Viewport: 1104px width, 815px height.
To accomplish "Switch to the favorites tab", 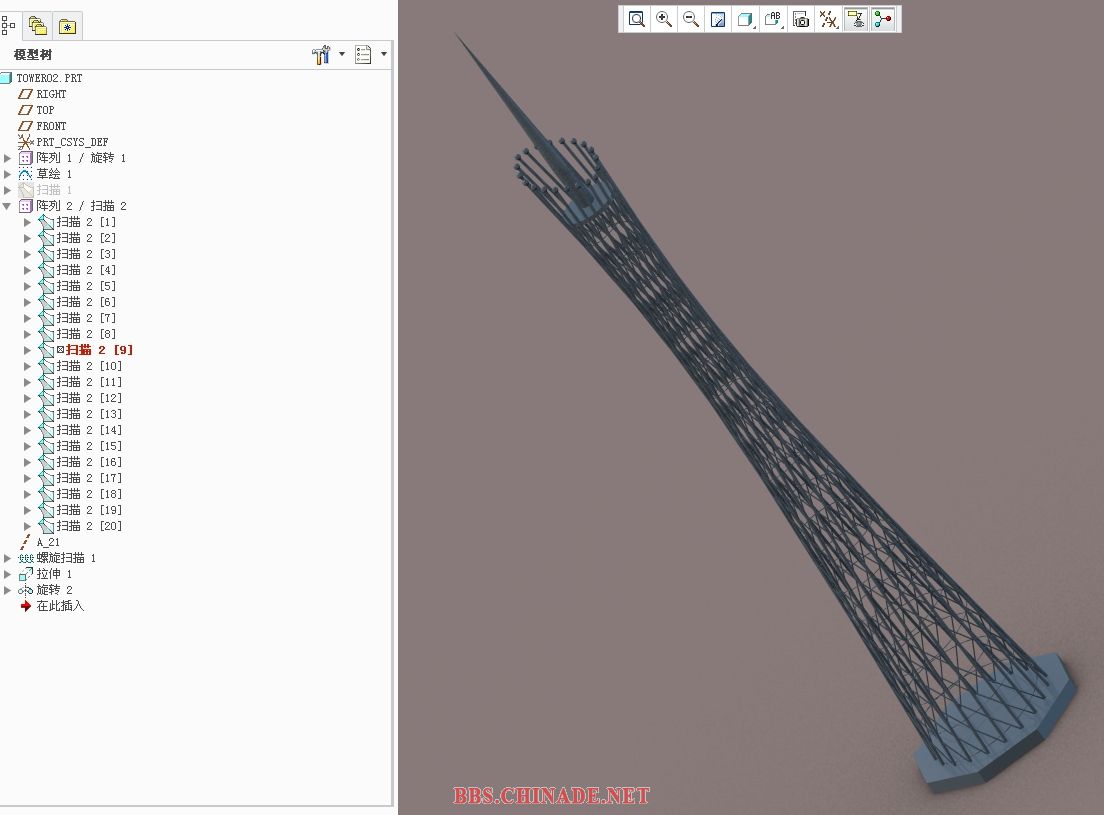I will click(68, 27).
